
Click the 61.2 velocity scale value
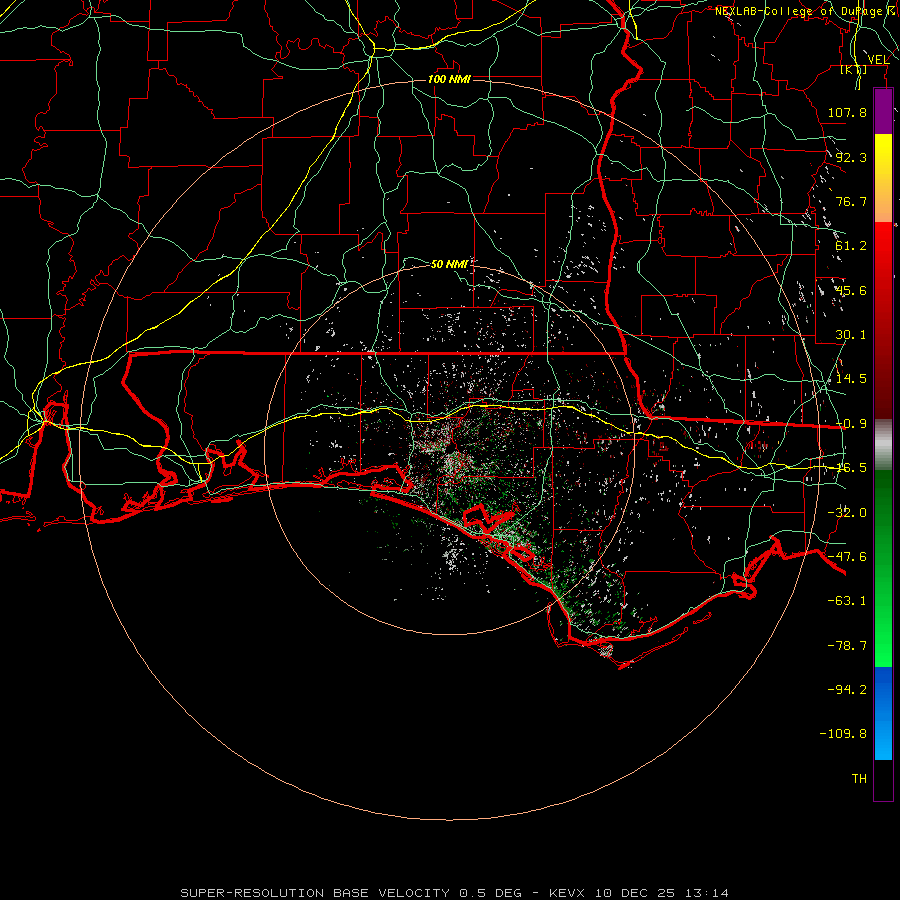(x=851, y=246)
